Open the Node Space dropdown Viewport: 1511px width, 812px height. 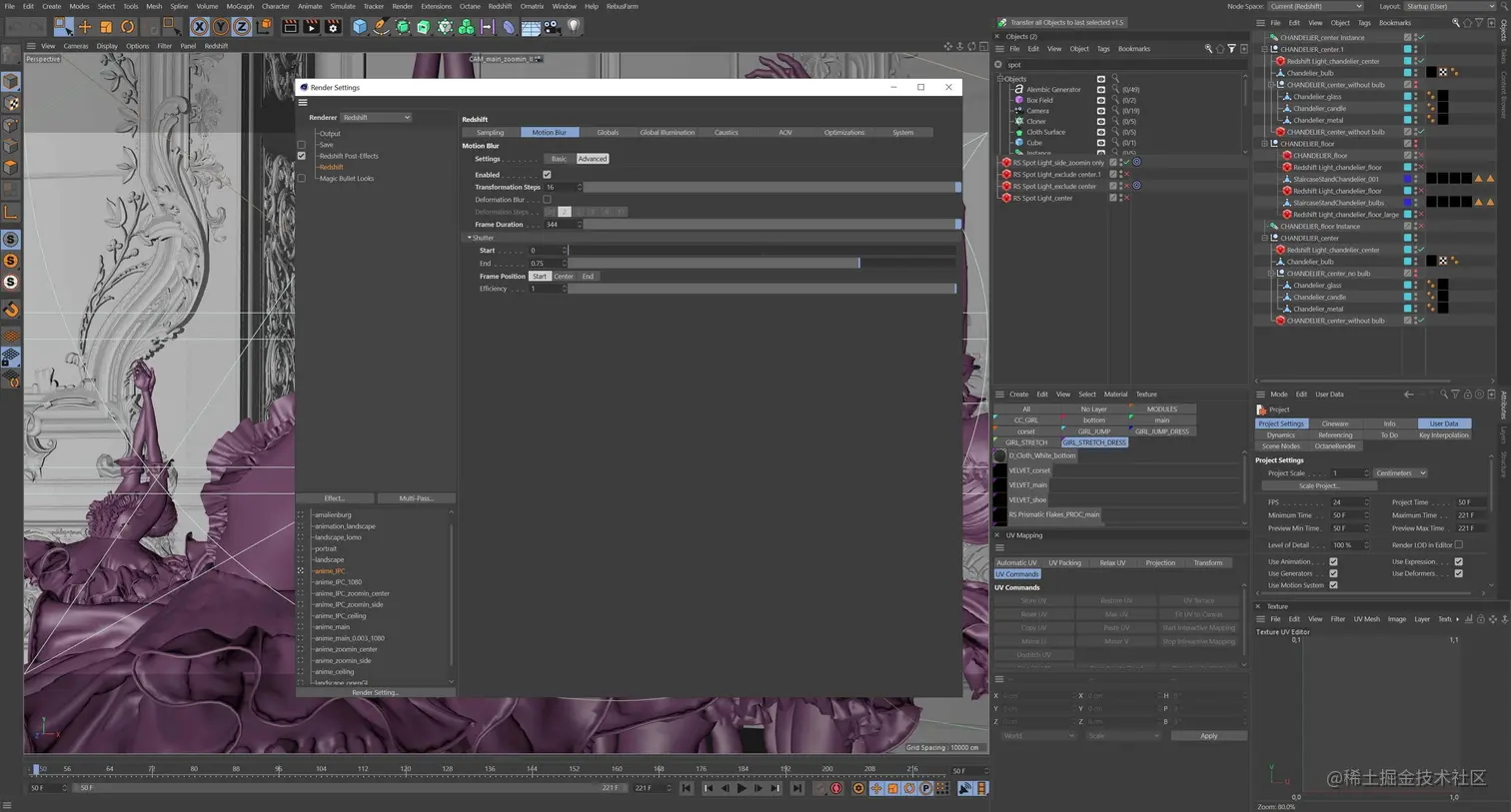click(x=1315, y=6)
